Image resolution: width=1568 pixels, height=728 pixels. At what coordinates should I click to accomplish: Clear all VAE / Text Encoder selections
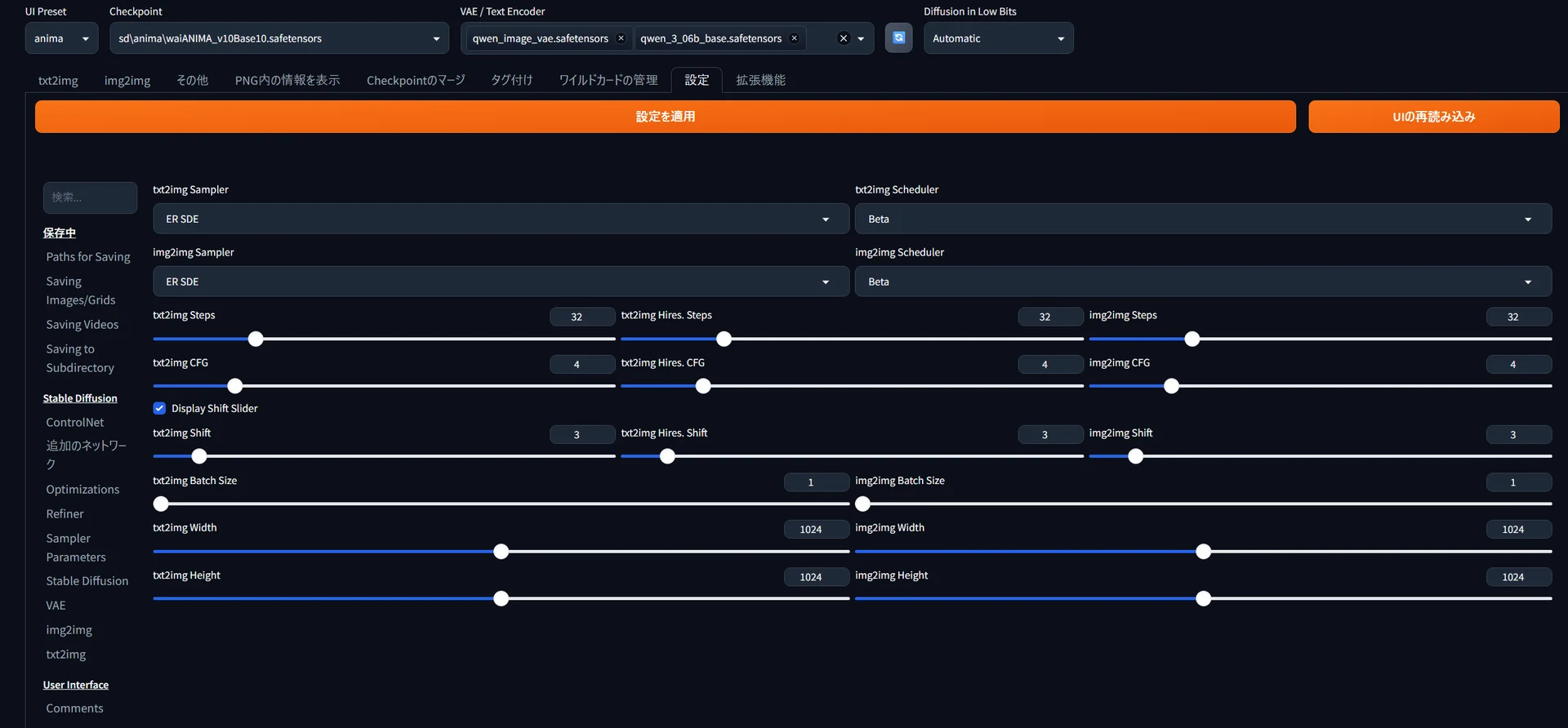pos(844,38)
